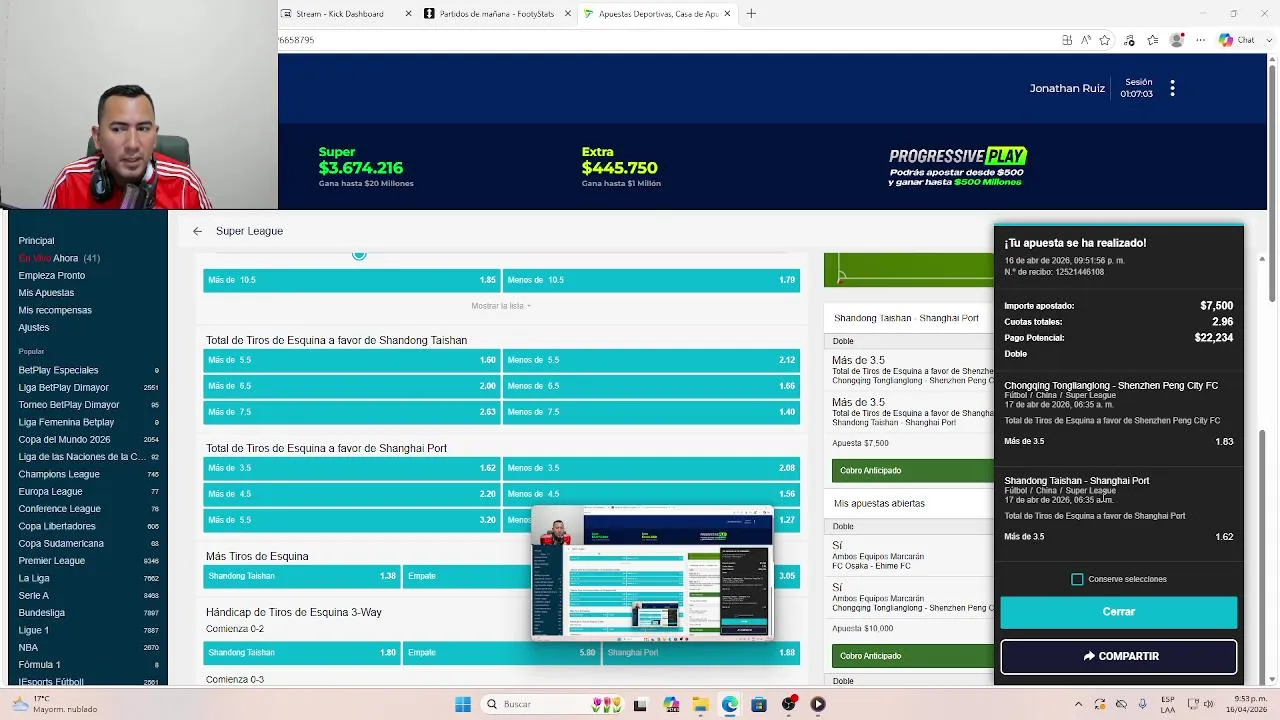Select Shandong Taishan Más de 5.5 at 1.60
The width and height of the screenshot is (1280, 720).
point(351,360)
